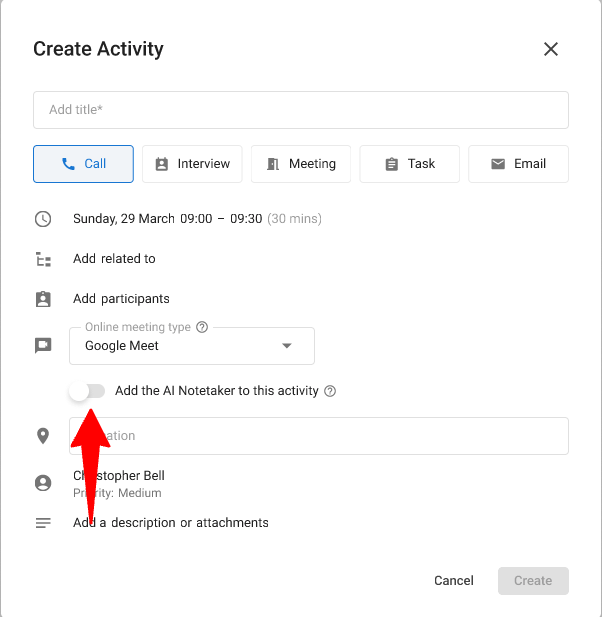This screenshot has height=617, width=602.
Task: Select the Email activity type
Action: click(x=518, y=164)
